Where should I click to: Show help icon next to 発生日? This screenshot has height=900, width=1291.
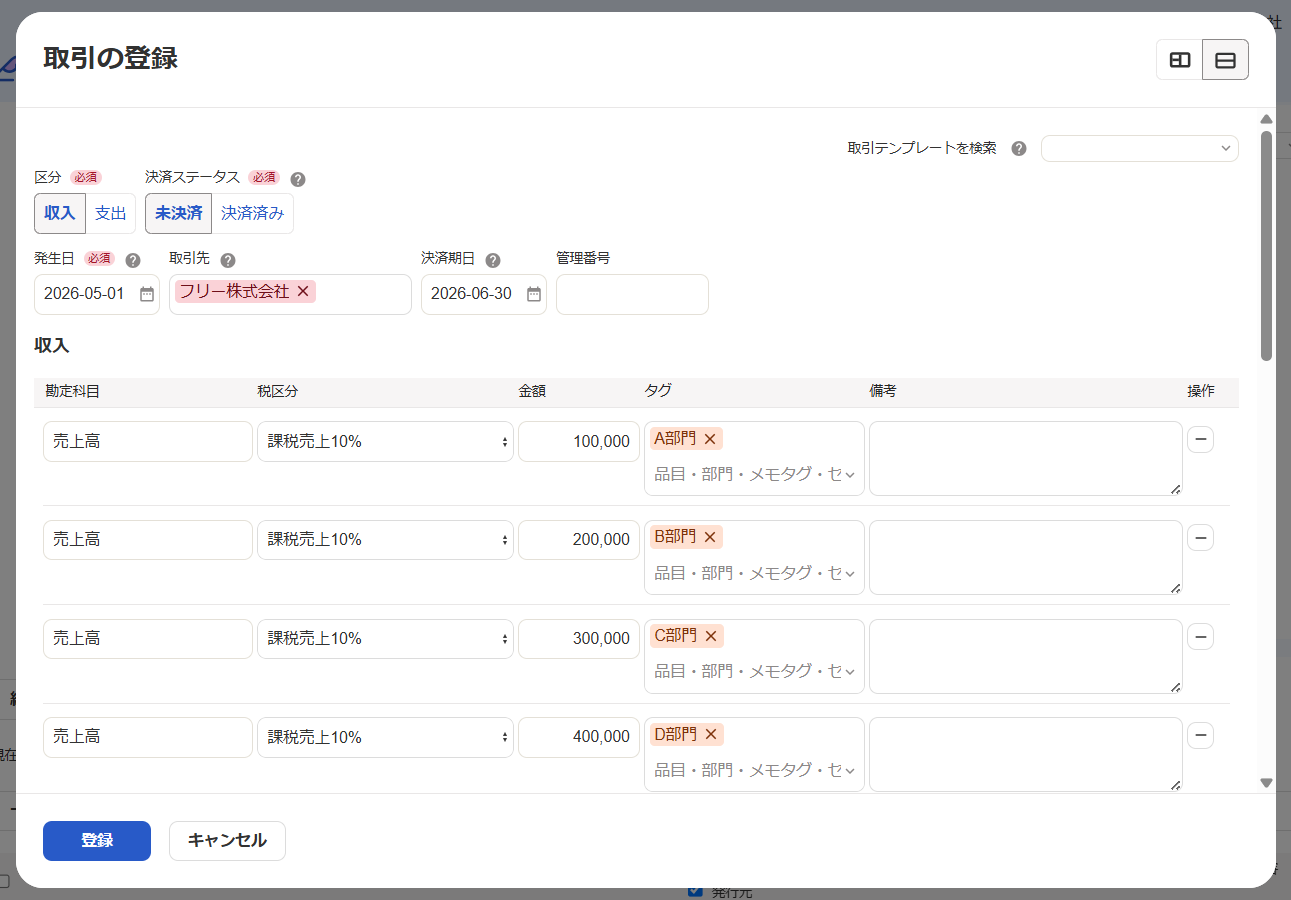pos(133,260)
